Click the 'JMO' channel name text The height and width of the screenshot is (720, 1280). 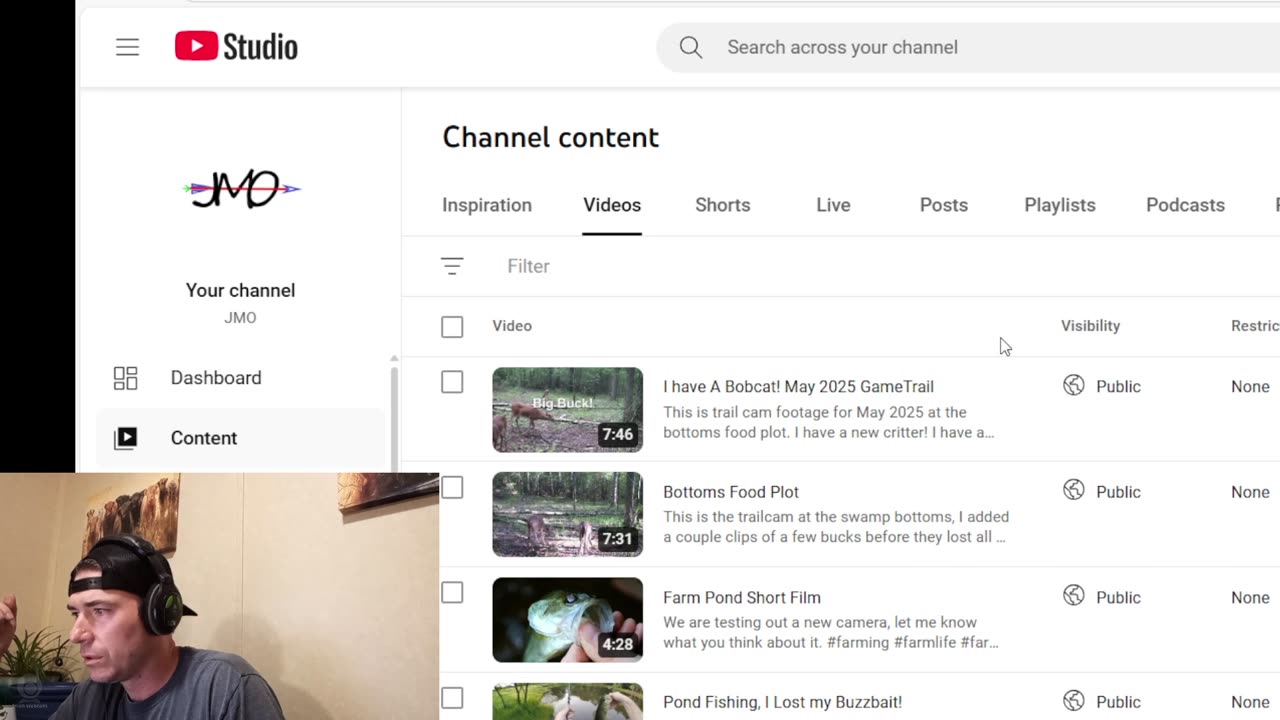tap(240, 318)
